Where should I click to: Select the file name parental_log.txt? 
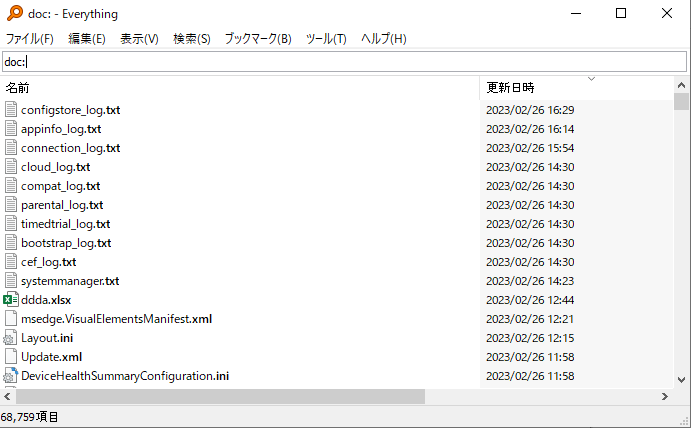tap(62, 205)
